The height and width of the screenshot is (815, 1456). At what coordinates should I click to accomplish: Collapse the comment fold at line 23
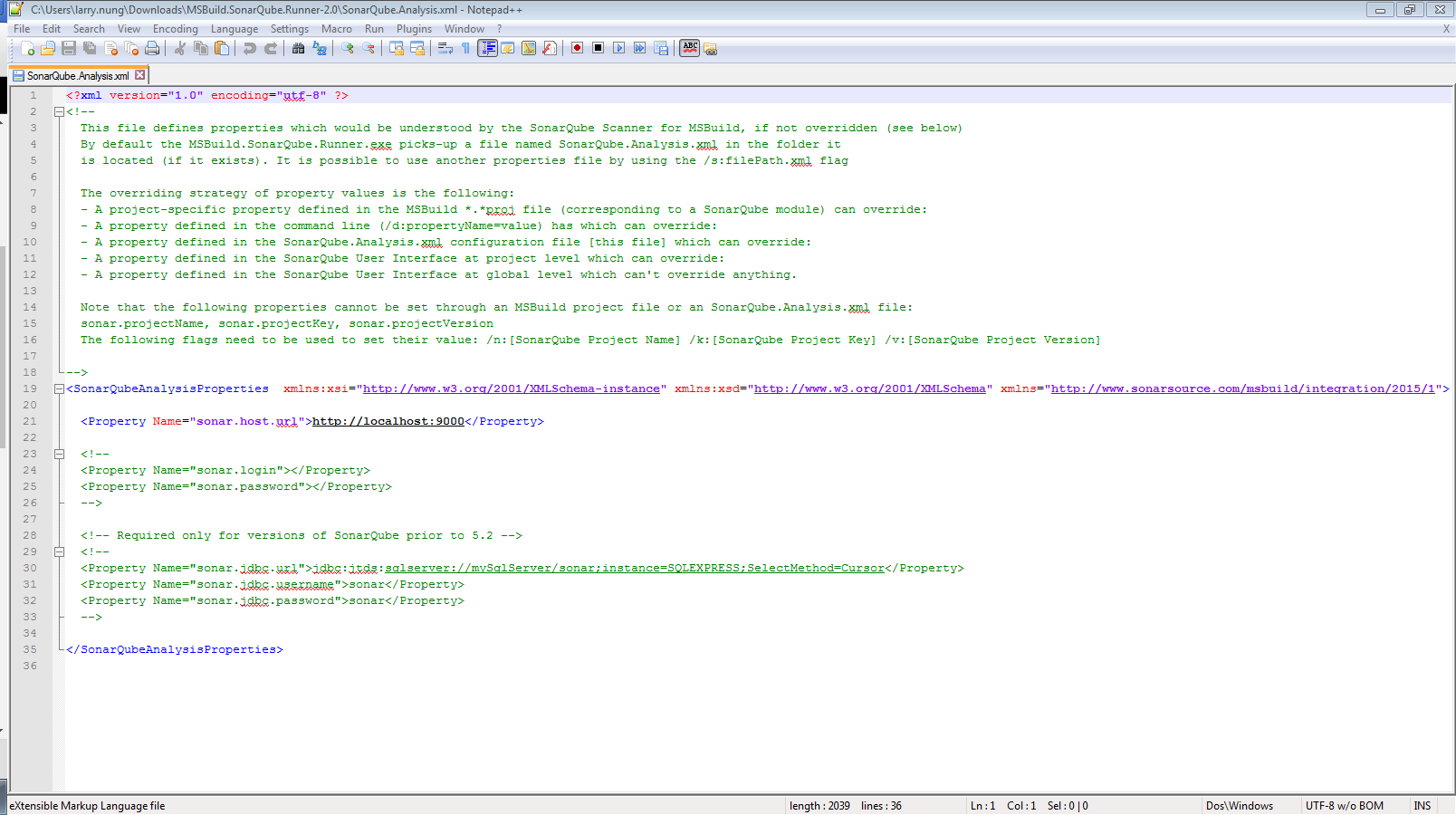click(x=59, y=455)
